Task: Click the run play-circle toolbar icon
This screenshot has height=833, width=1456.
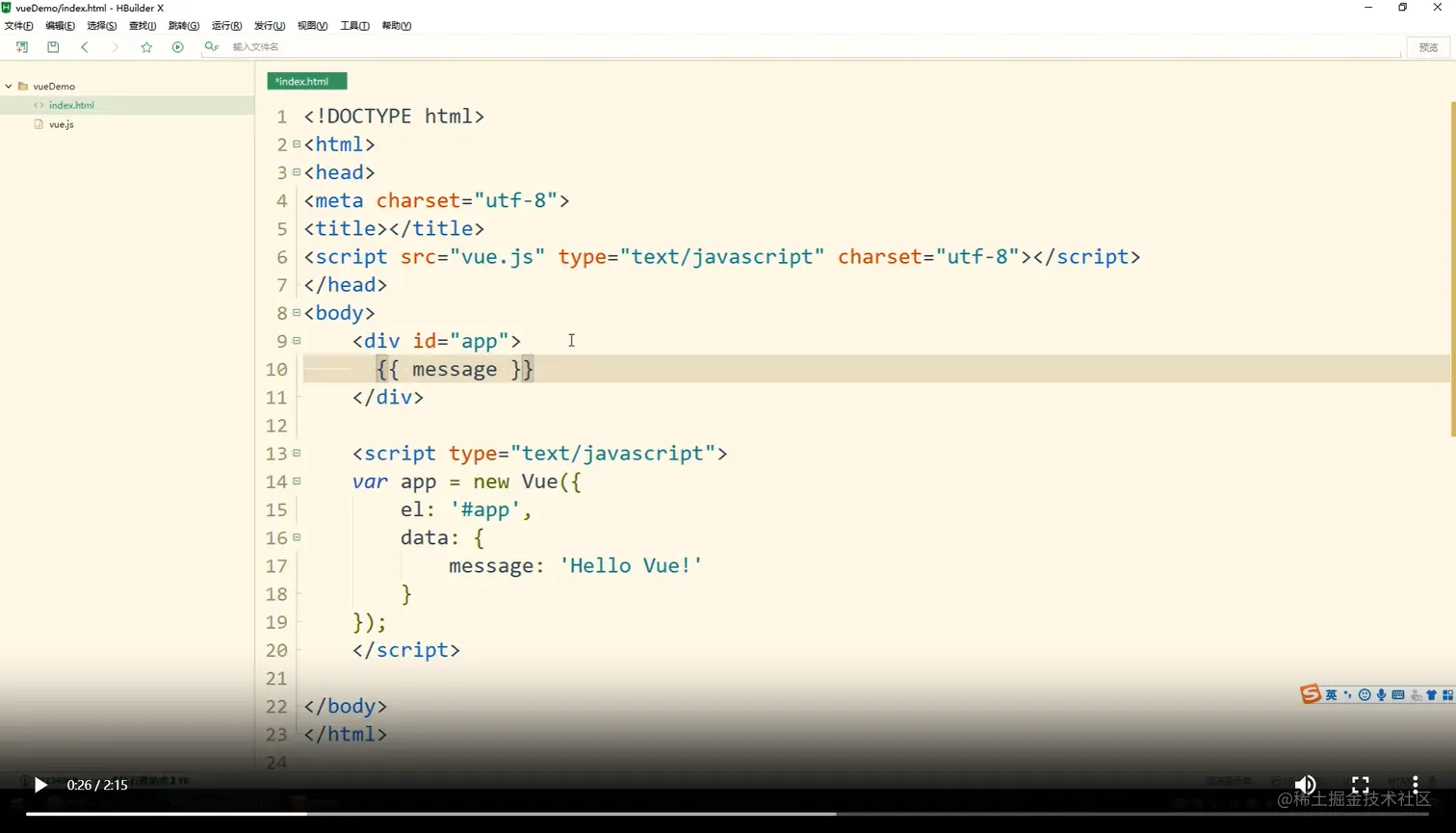Action: pyautogui.click(x=177, y=47)
